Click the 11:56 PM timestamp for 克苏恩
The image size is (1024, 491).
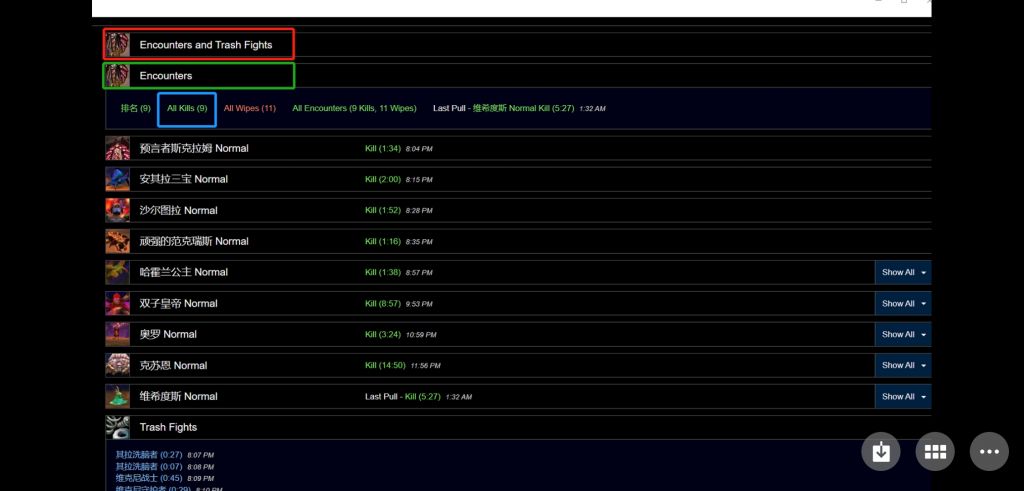click(426, 366)
